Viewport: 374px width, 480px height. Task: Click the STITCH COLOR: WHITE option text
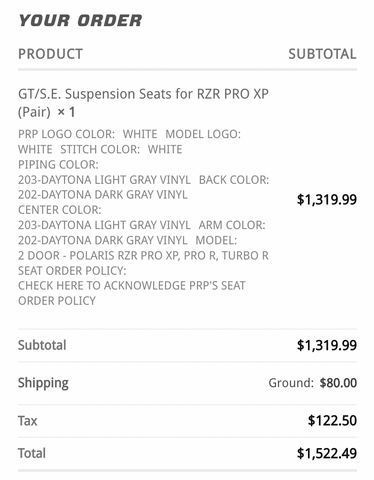[x=121, y=149]
